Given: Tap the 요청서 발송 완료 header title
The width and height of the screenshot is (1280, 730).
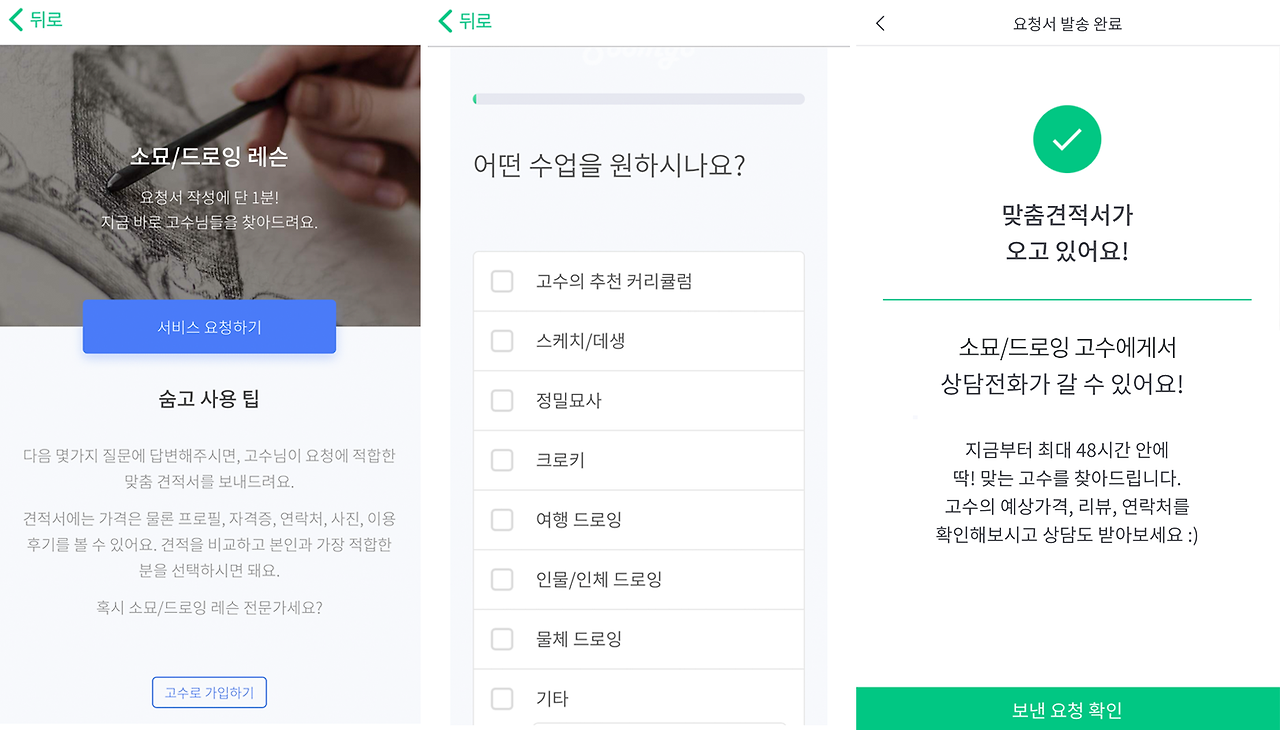Looking at the screenshot, I should tap(1067, 22).
